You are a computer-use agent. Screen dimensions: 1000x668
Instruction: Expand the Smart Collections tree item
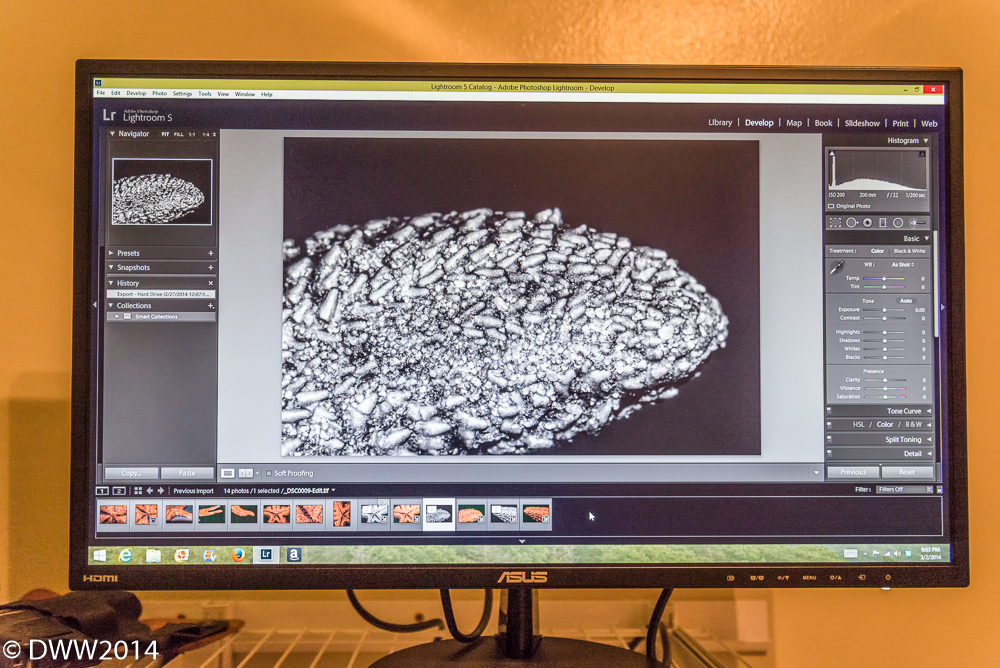[117, 316]
